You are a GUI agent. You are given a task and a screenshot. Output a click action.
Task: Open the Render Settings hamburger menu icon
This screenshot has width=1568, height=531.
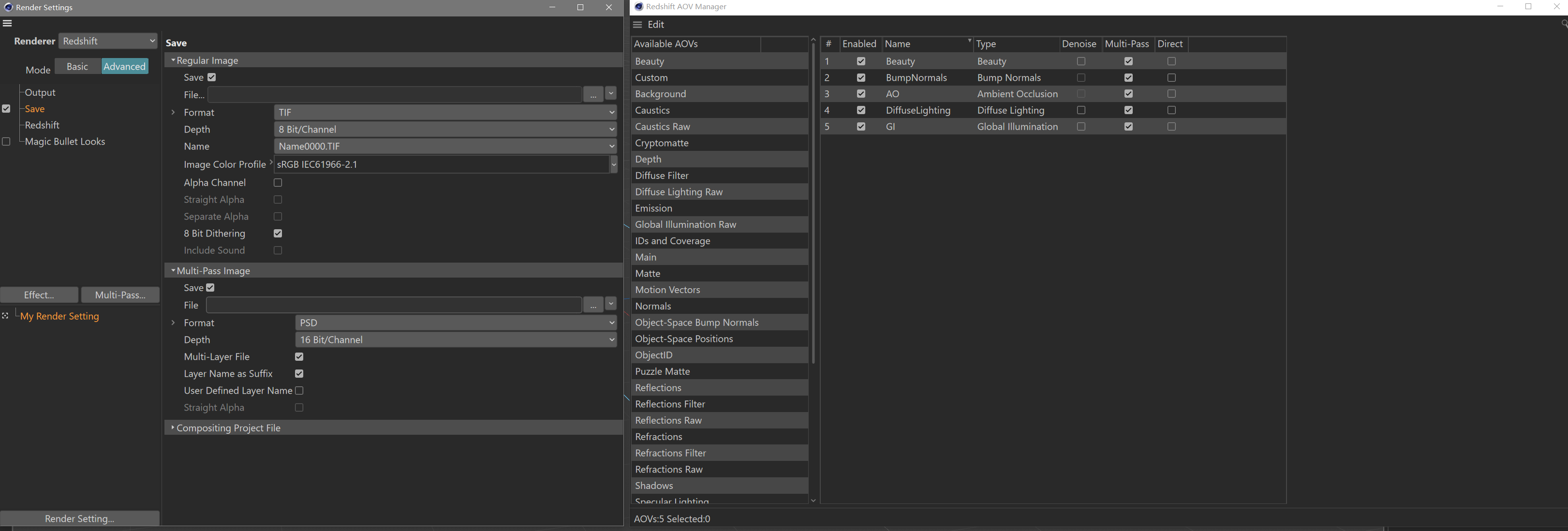point(7,23)
